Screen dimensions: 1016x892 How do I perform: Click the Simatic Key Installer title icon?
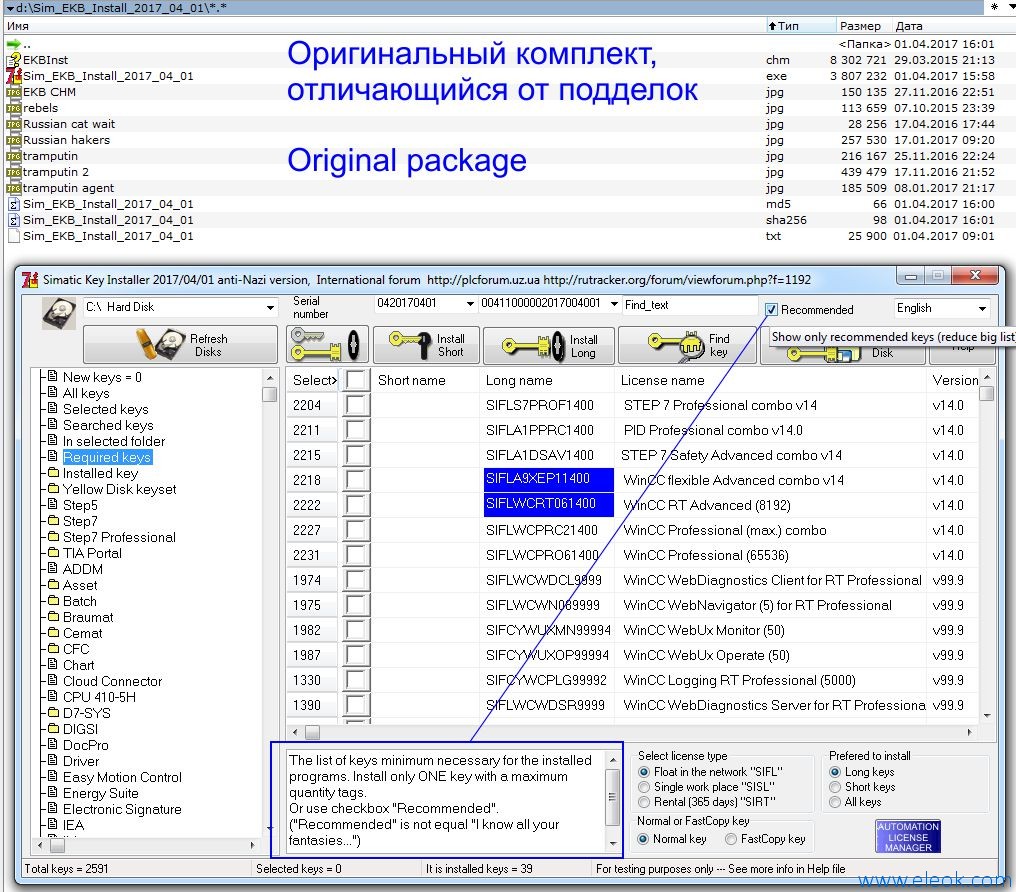[30, 279]
